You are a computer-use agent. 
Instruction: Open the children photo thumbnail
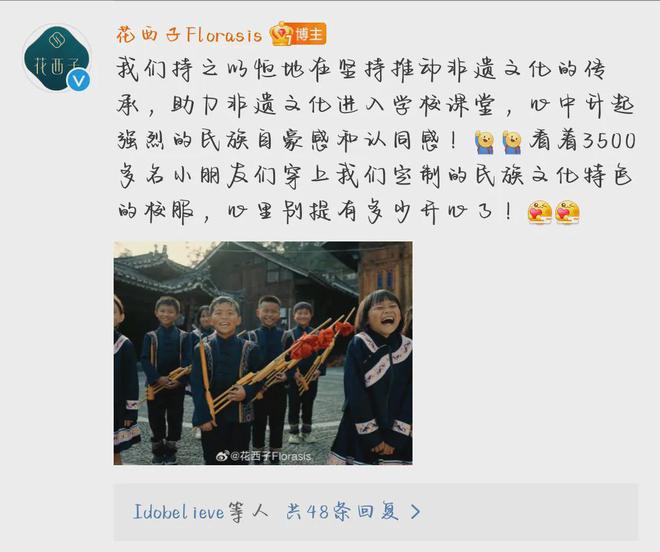(263, 353)
